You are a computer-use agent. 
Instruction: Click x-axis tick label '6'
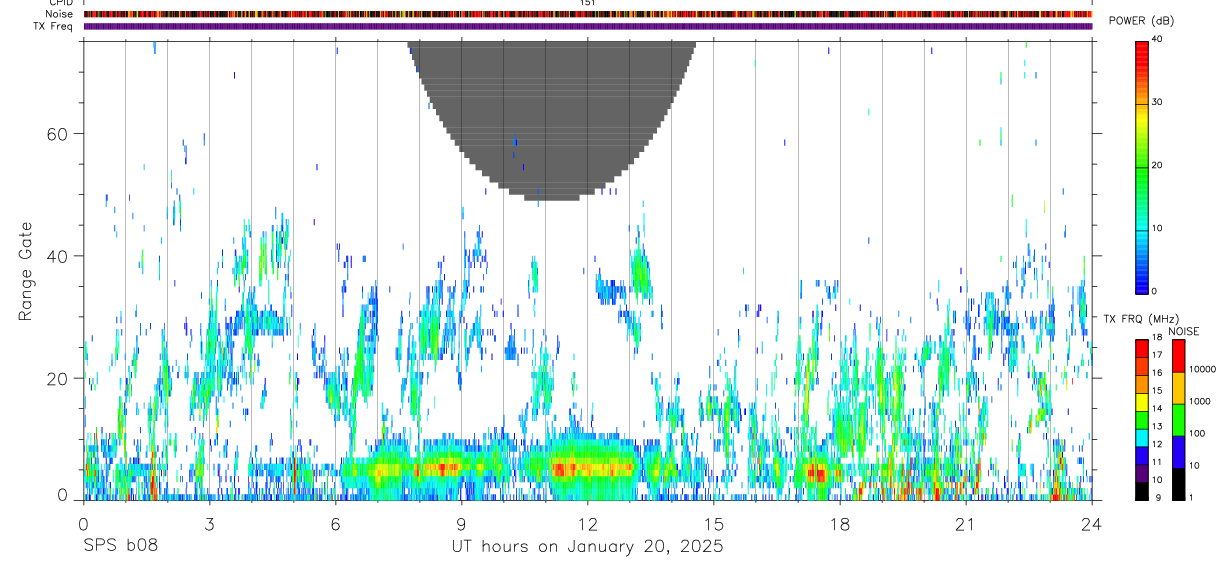[x=335, y=523]
